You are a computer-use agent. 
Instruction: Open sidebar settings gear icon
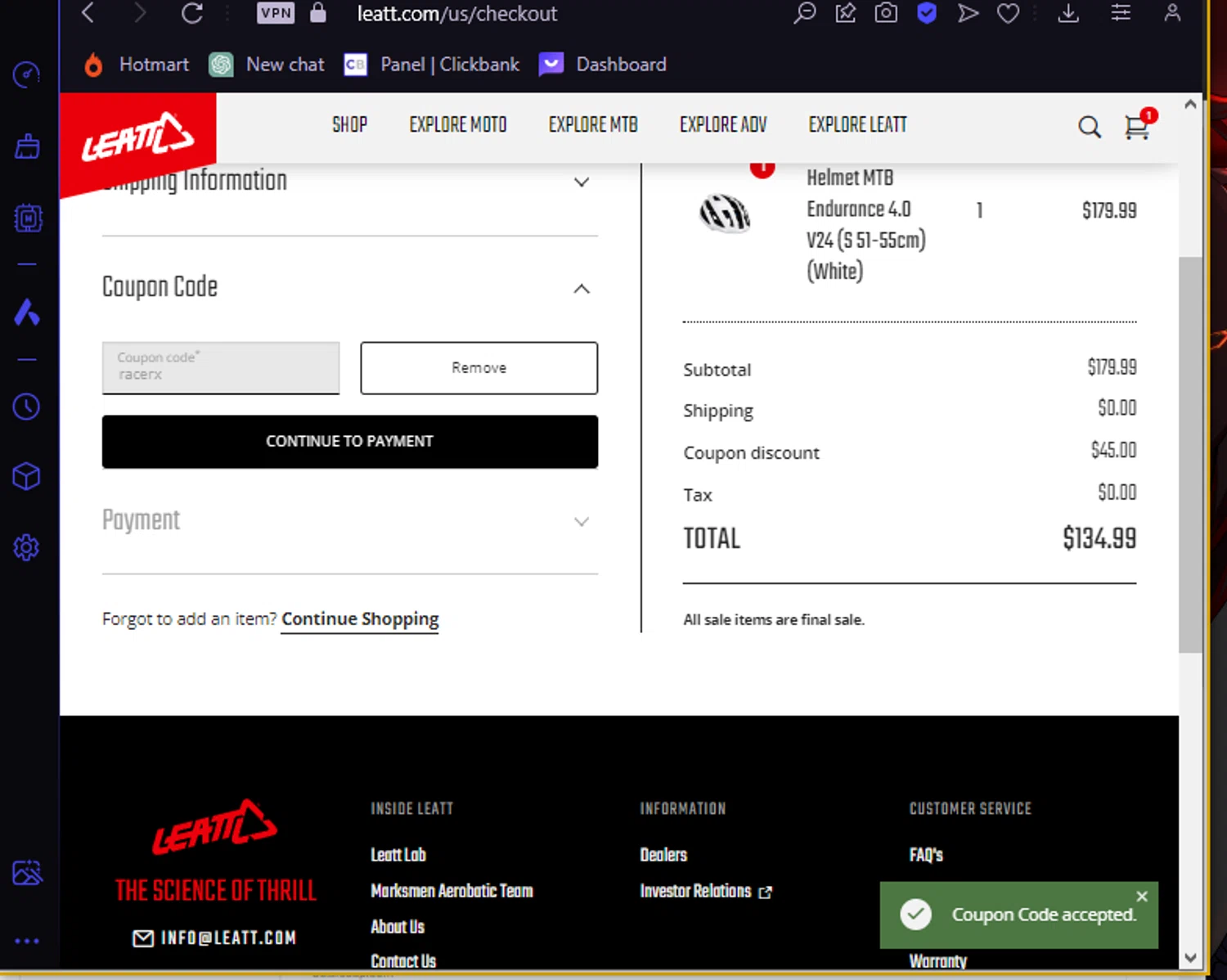pyautogui.click(x=27, y=547)
